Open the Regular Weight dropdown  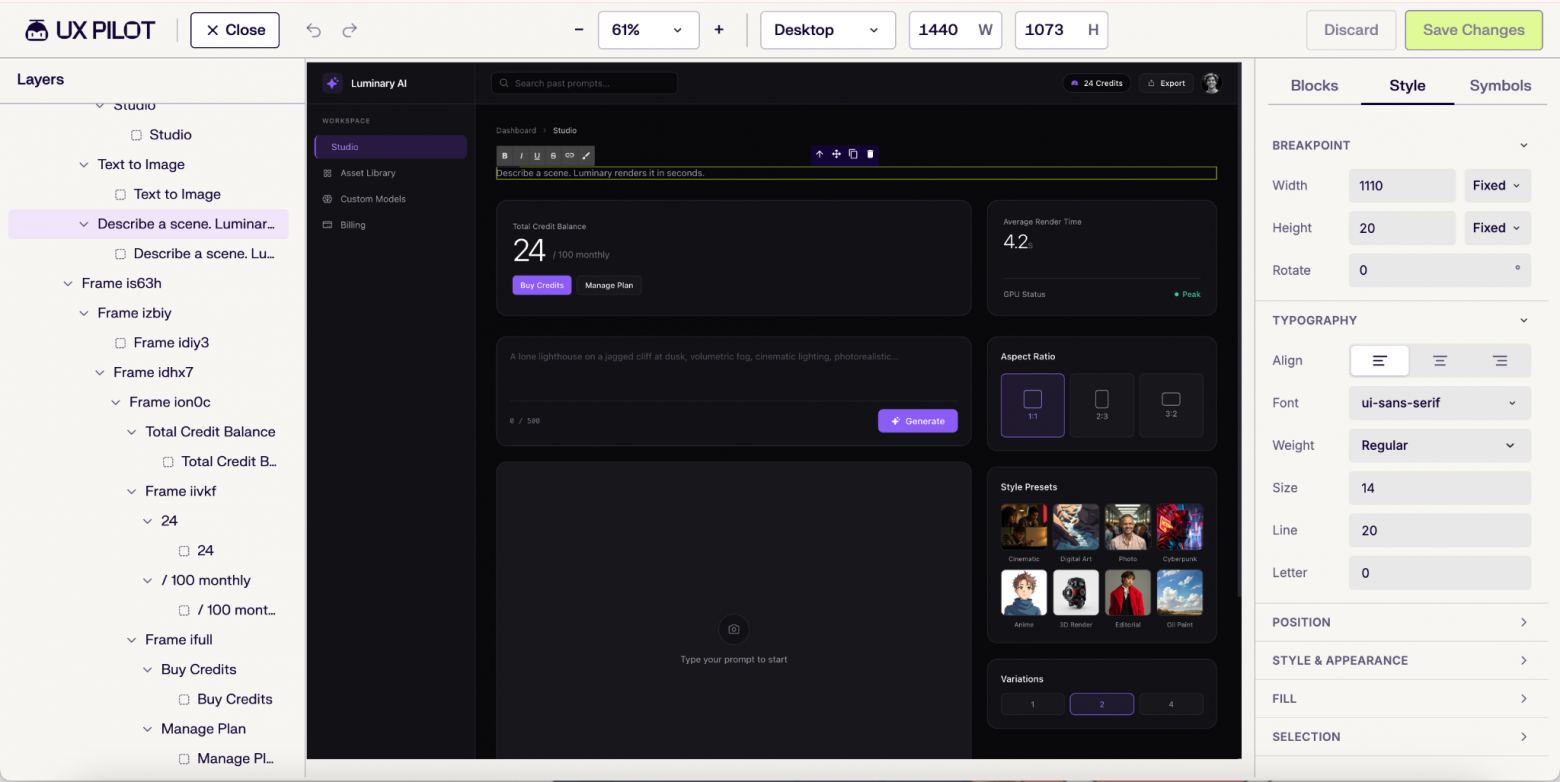(1440, 446)
